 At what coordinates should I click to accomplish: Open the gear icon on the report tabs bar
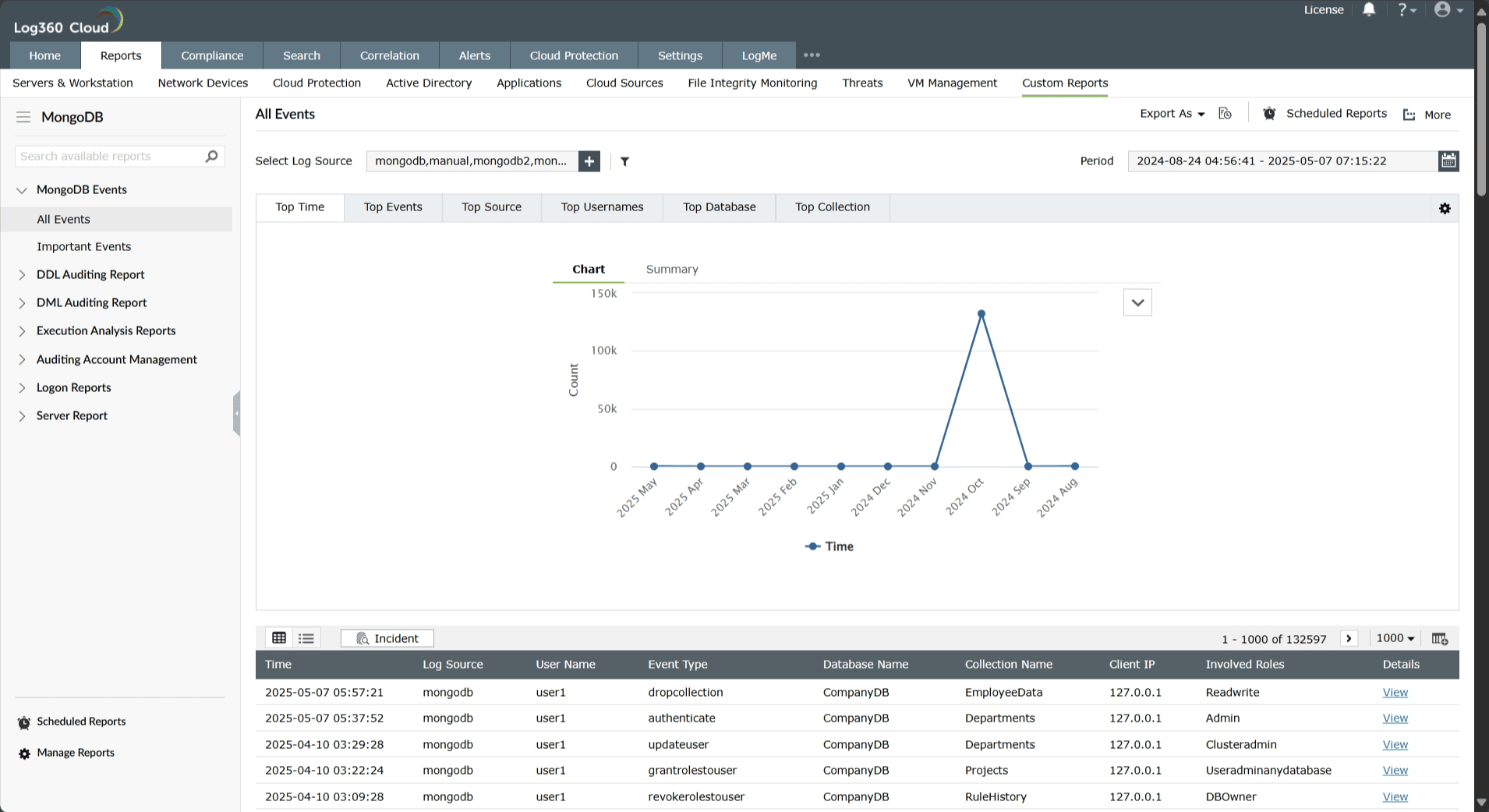[1445, 208]
